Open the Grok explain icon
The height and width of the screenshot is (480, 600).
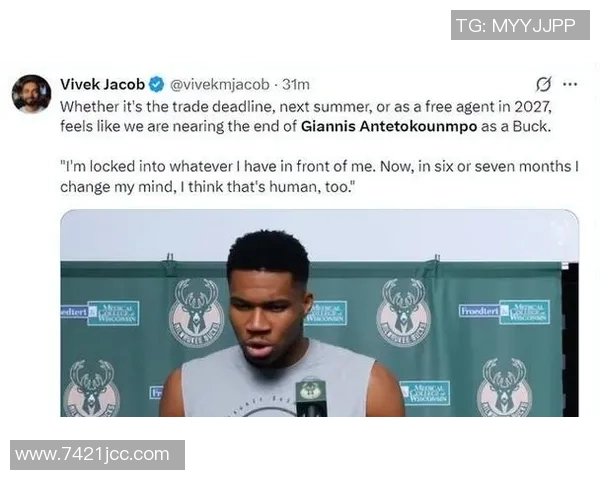543,85
